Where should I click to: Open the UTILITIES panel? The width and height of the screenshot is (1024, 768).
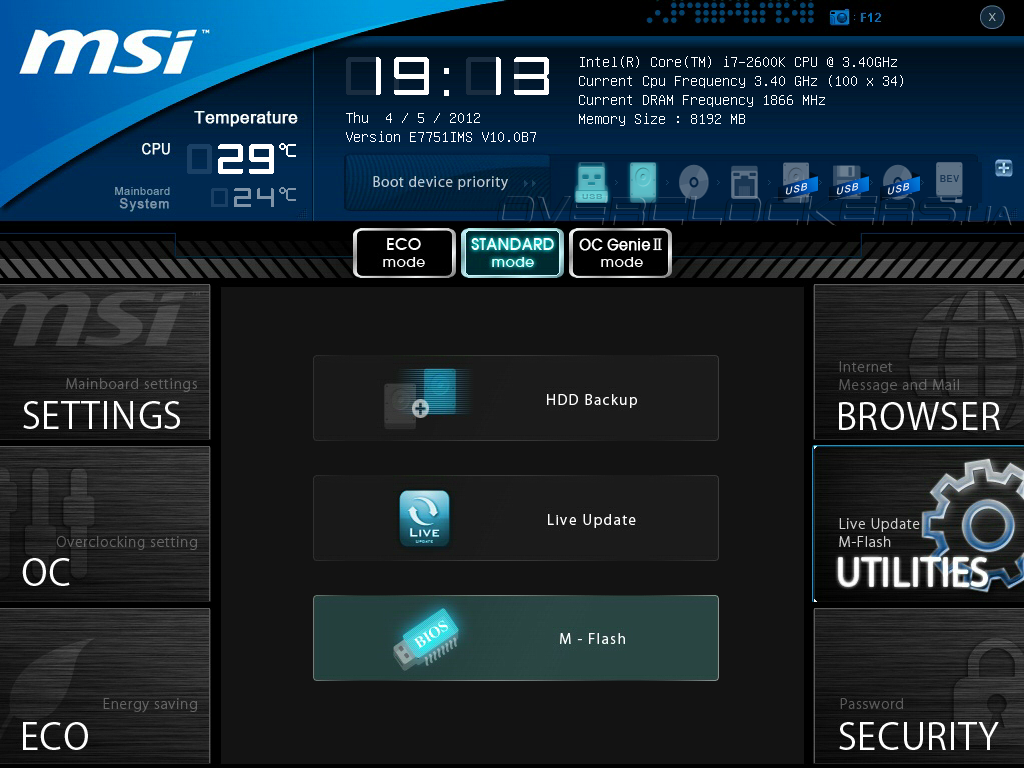pos(919,524)
